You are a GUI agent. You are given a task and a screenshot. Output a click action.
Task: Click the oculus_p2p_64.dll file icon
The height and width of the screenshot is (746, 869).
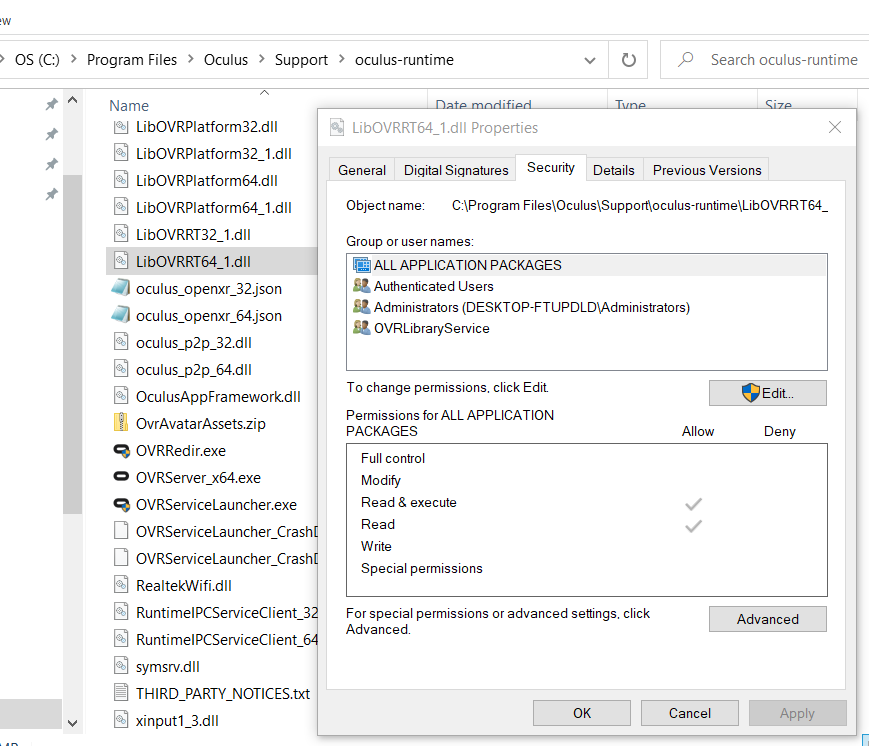point(121,369)
